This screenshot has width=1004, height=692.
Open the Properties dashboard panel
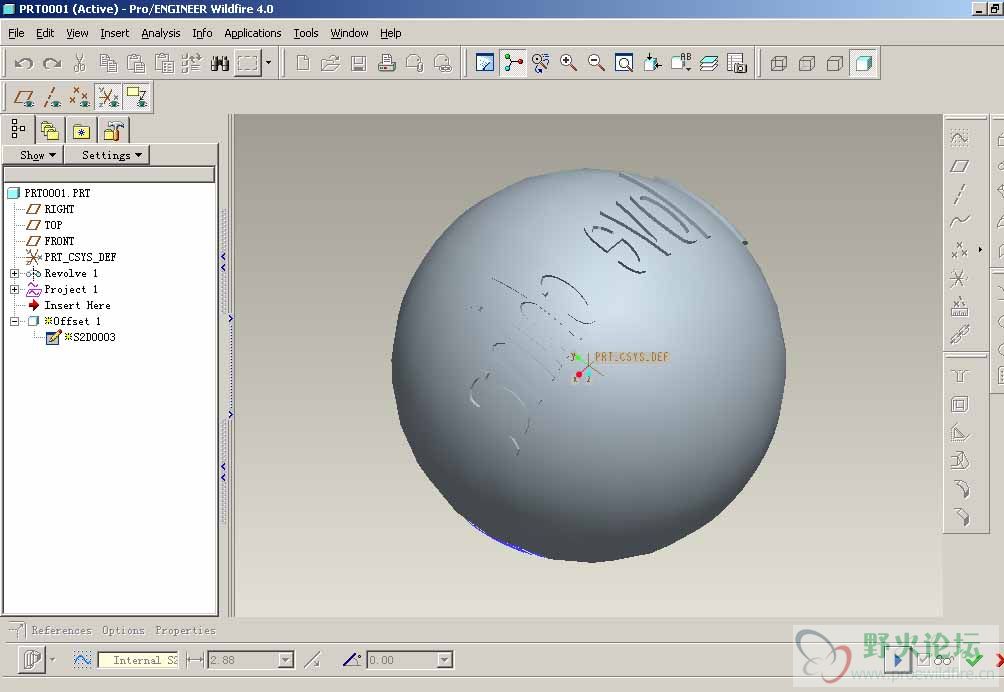(186, 631)
